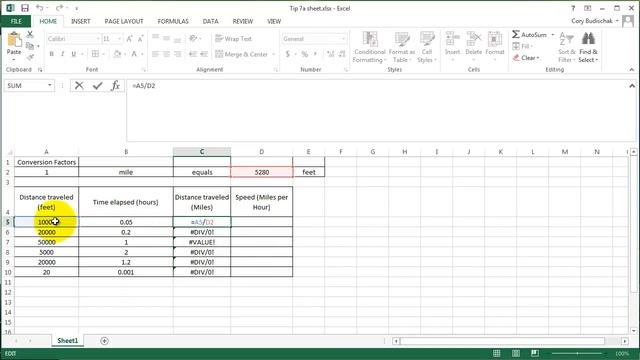Click Cell Styles icon
640x360 pixels.
pos(427,40)
